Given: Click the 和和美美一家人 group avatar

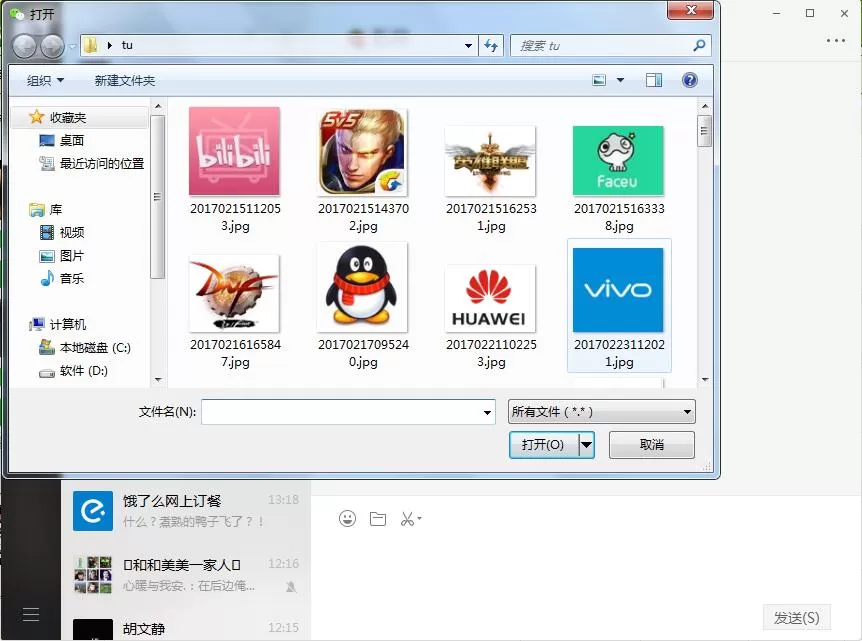Looking at the screenshot, I should [93, 574].
